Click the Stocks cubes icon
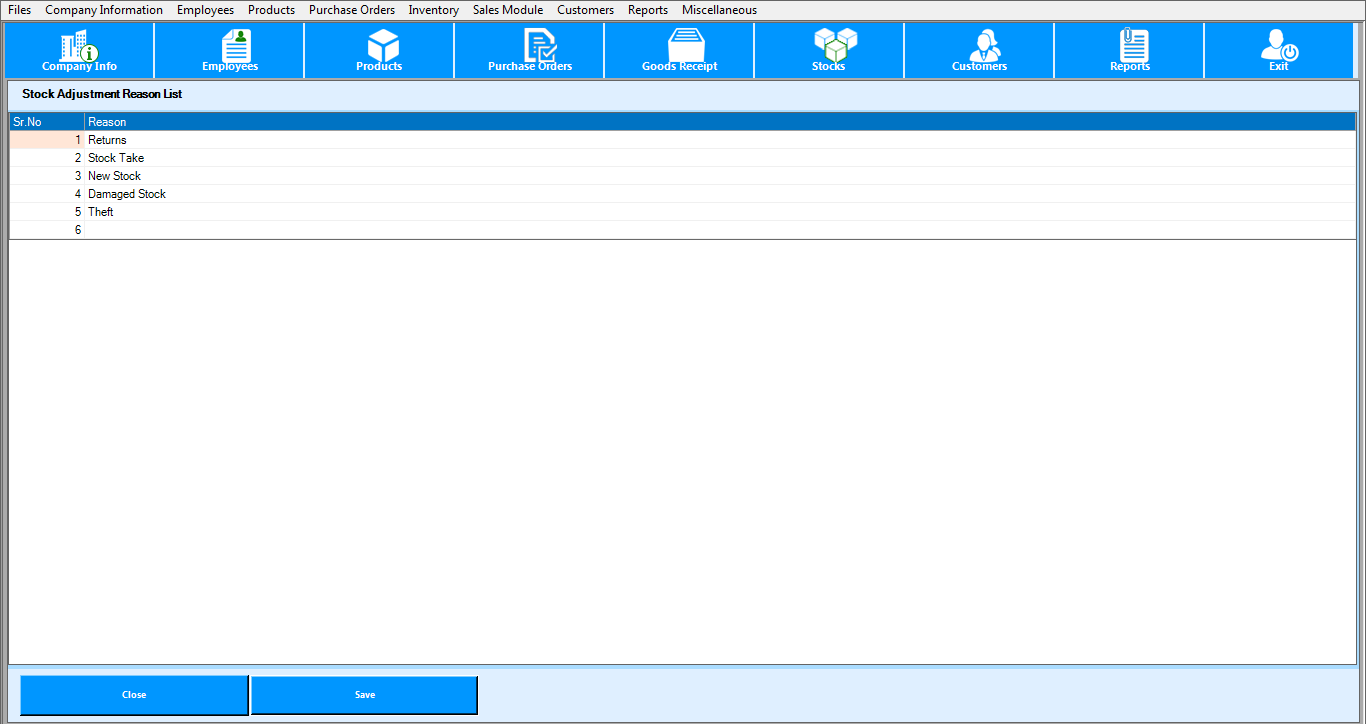The image size is (1366, 724). (x=829, y=50)
